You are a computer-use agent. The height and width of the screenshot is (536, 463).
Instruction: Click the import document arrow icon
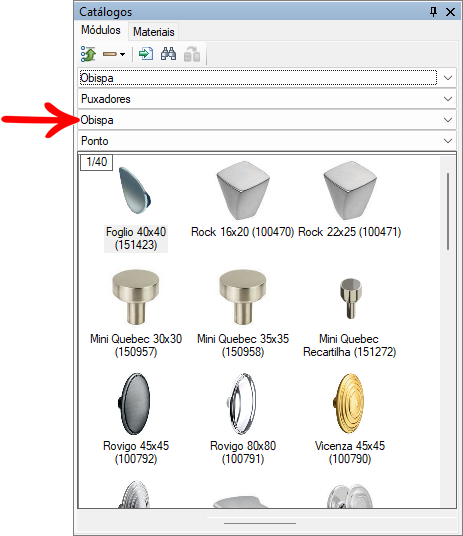pos(146,54)
